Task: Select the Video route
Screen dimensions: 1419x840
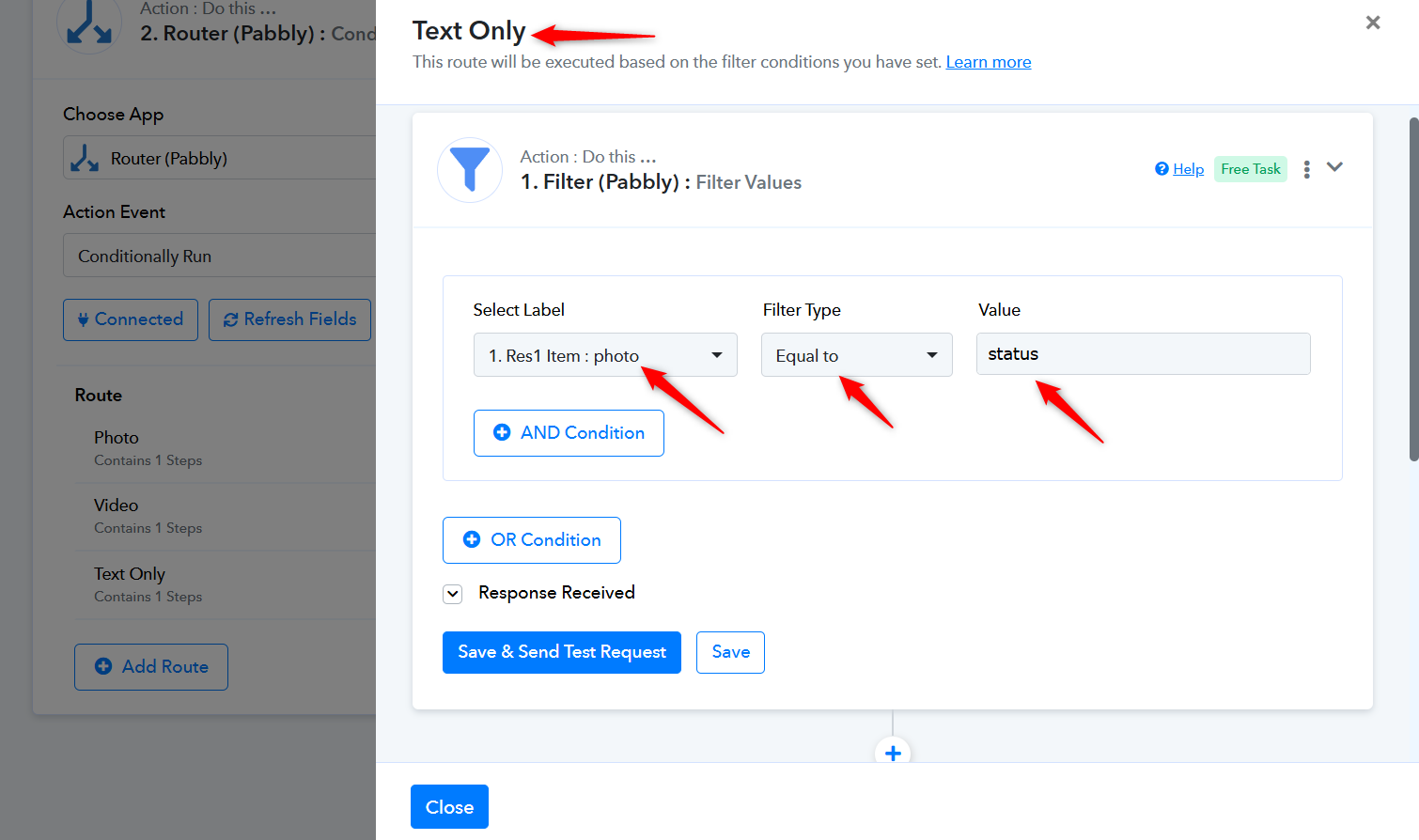Action: coord(117,506)
